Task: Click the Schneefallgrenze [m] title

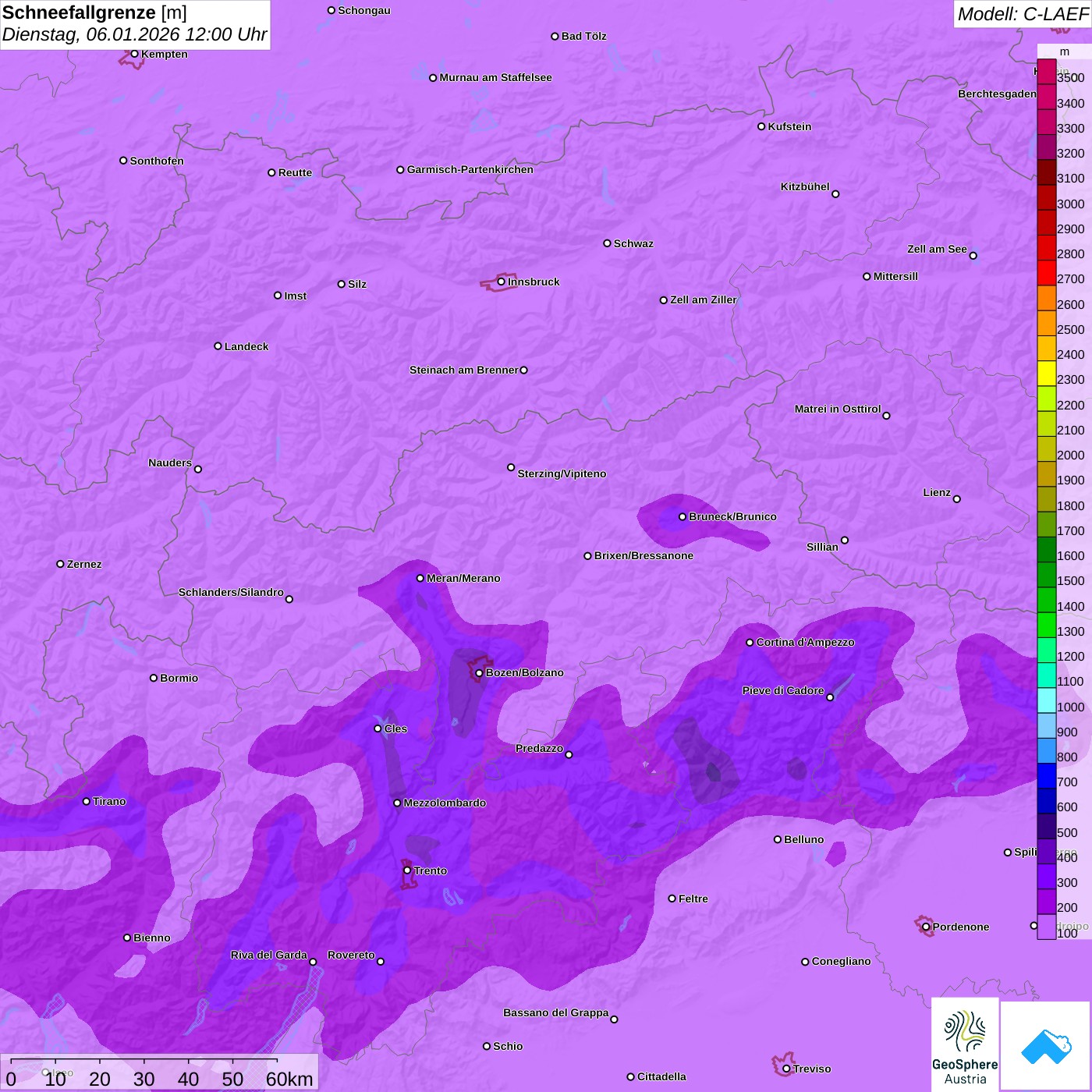Action: click(x=94, y=12)
